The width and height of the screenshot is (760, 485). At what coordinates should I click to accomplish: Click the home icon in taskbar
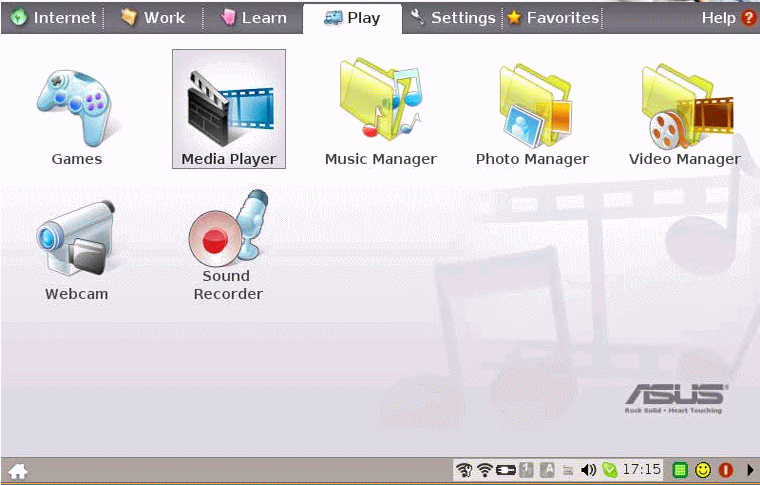click(x=18, y=471)
